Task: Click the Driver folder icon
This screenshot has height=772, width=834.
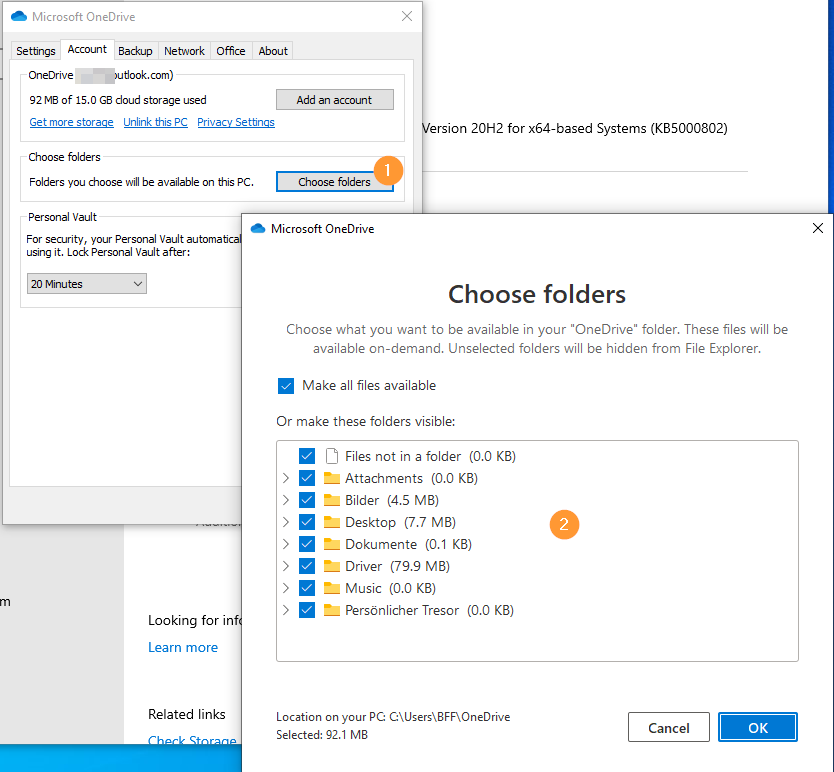Action: tap(332, 566)
